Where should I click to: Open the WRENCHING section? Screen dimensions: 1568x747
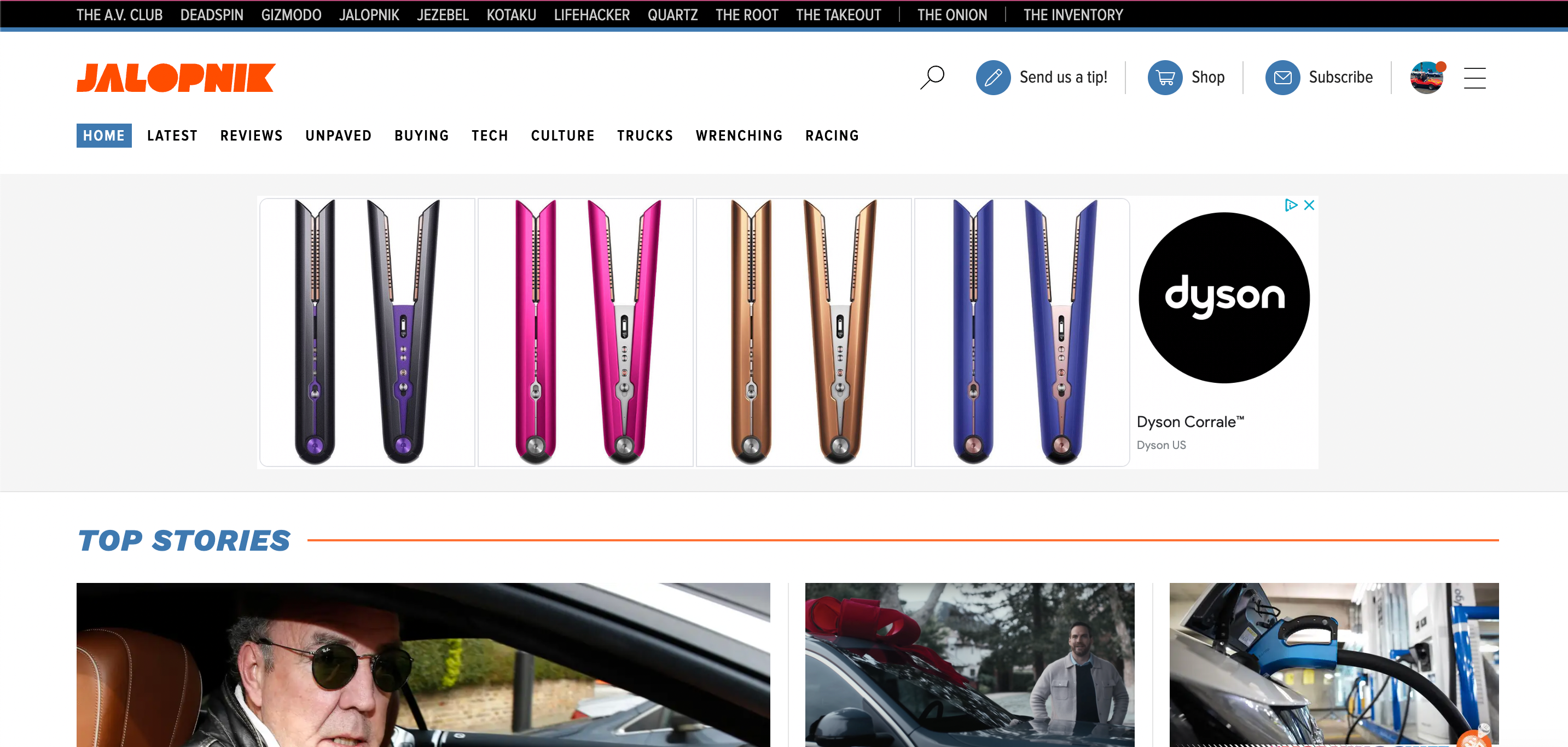click(x=739, y=136)
